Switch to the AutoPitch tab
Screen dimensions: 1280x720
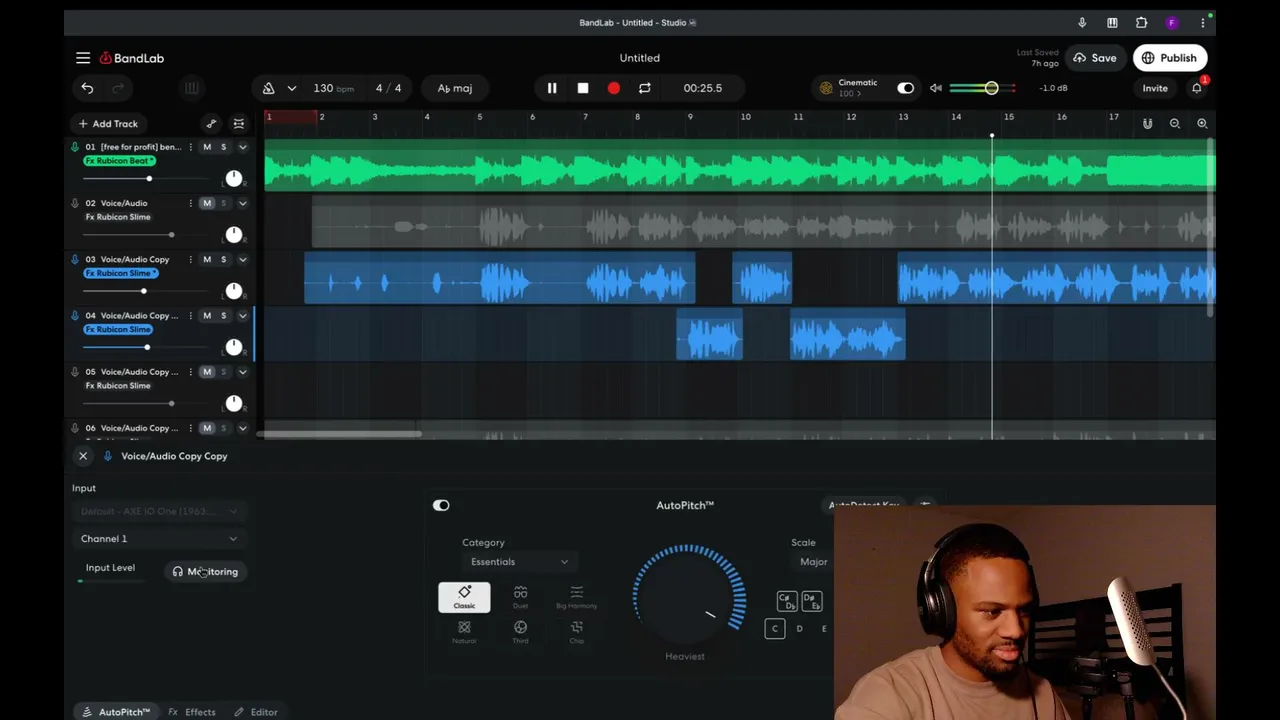(116, 712)
